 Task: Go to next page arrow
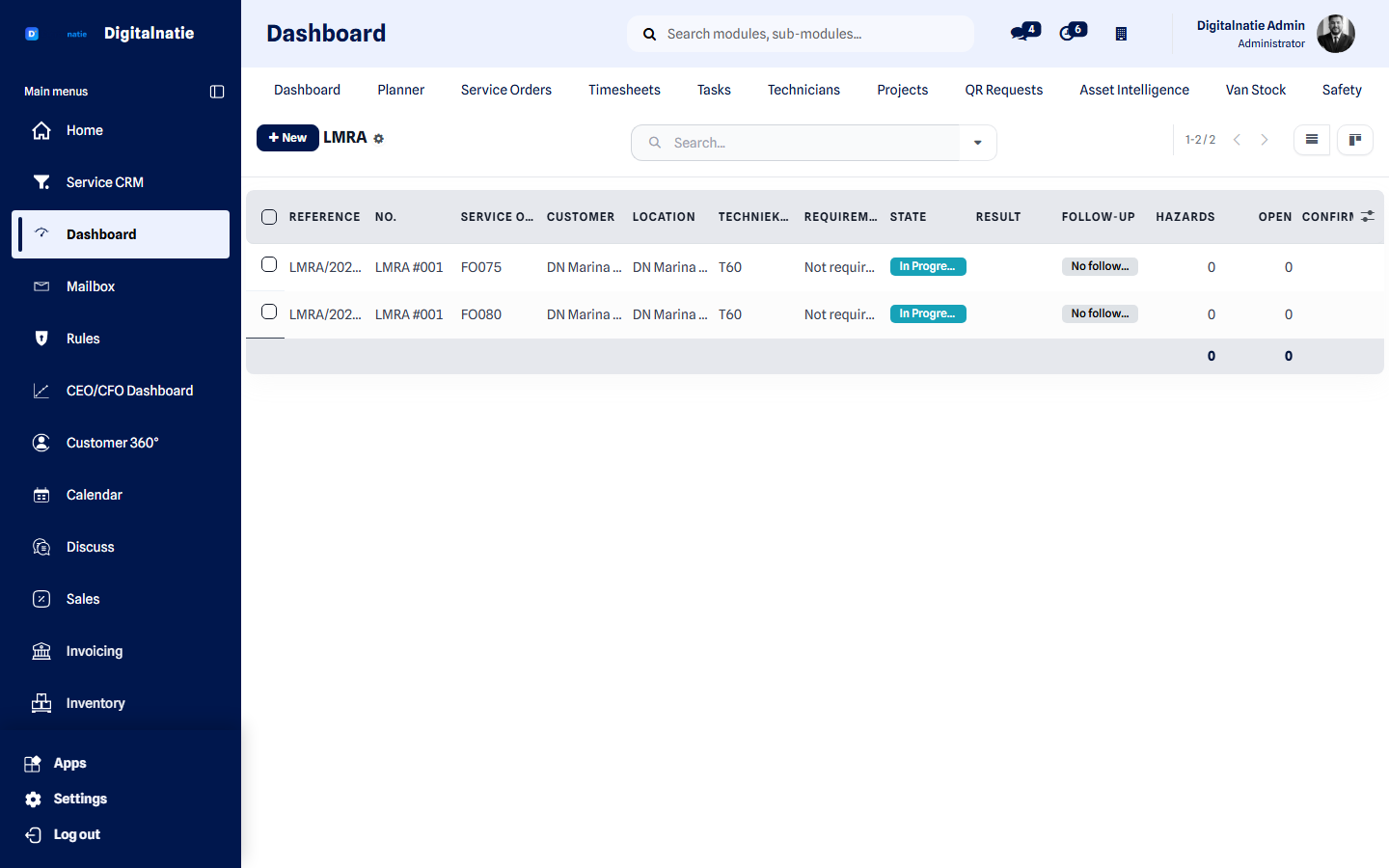point(1265,140)
